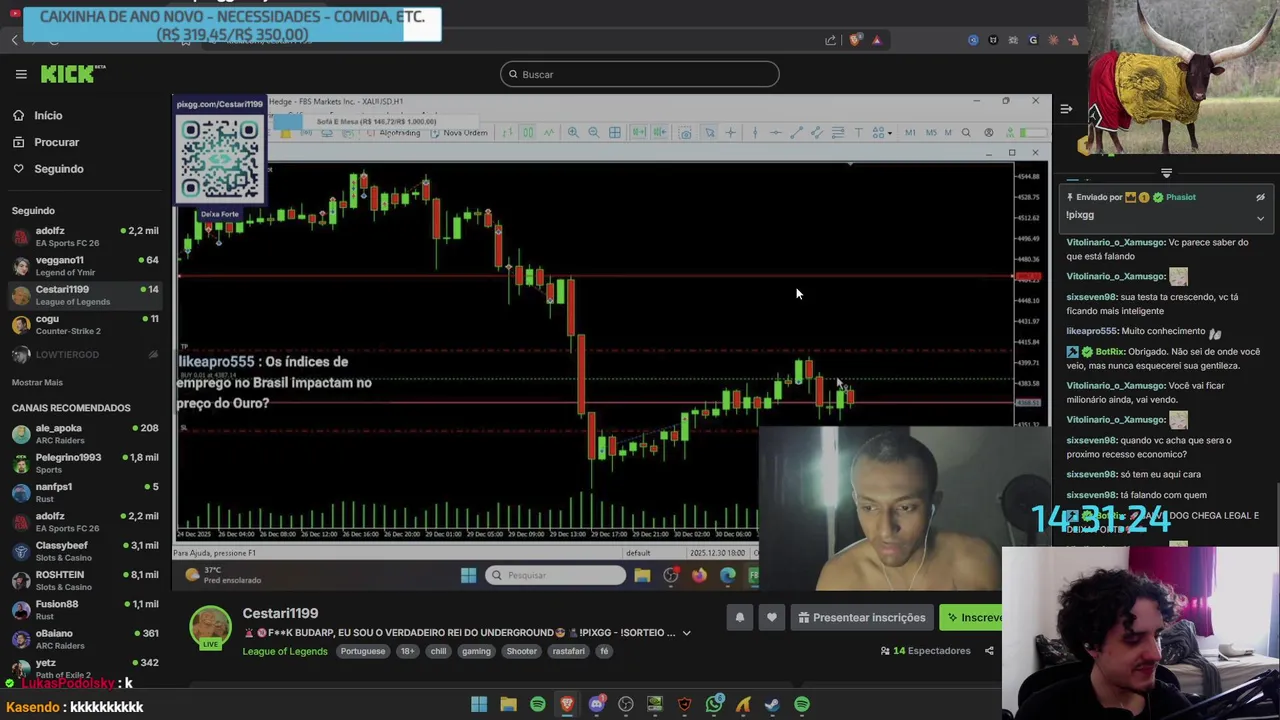1280x720 pixels.
Task: Open the Kick hamburger menu
Action: pos(20,74)
